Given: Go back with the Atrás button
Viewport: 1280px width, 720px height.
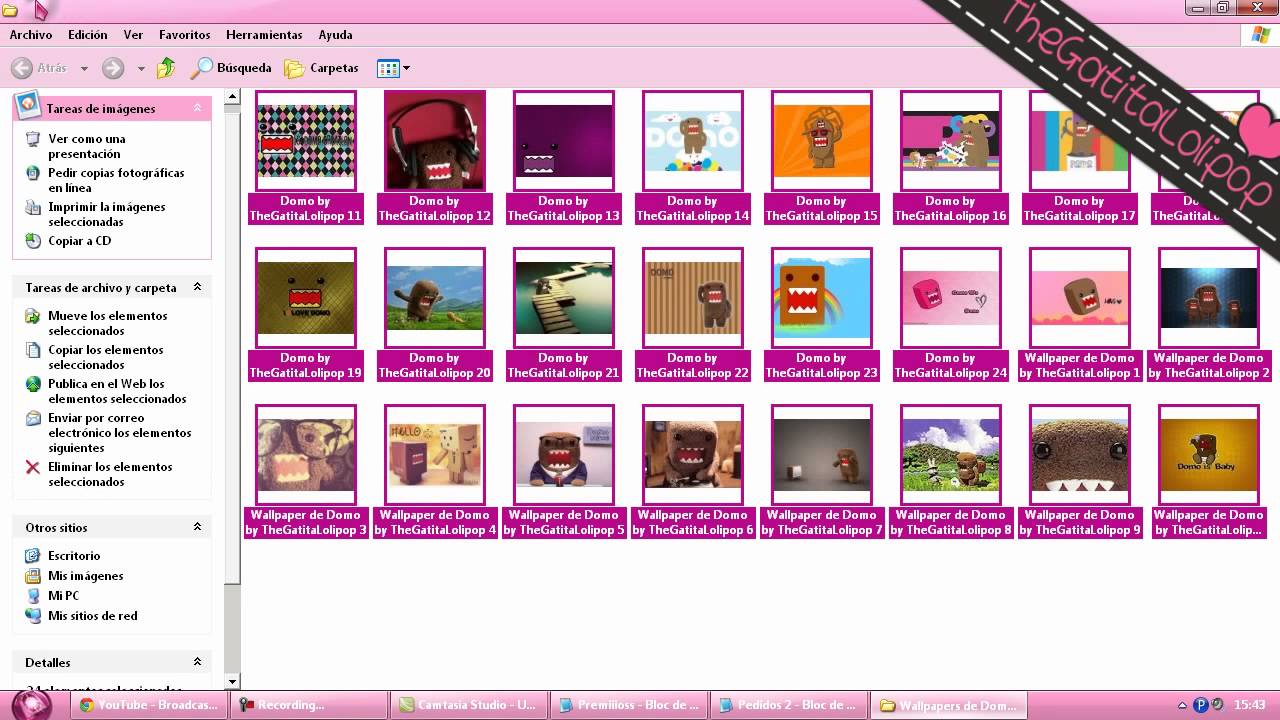Looking at the screenshot, I should coord(39,68).
